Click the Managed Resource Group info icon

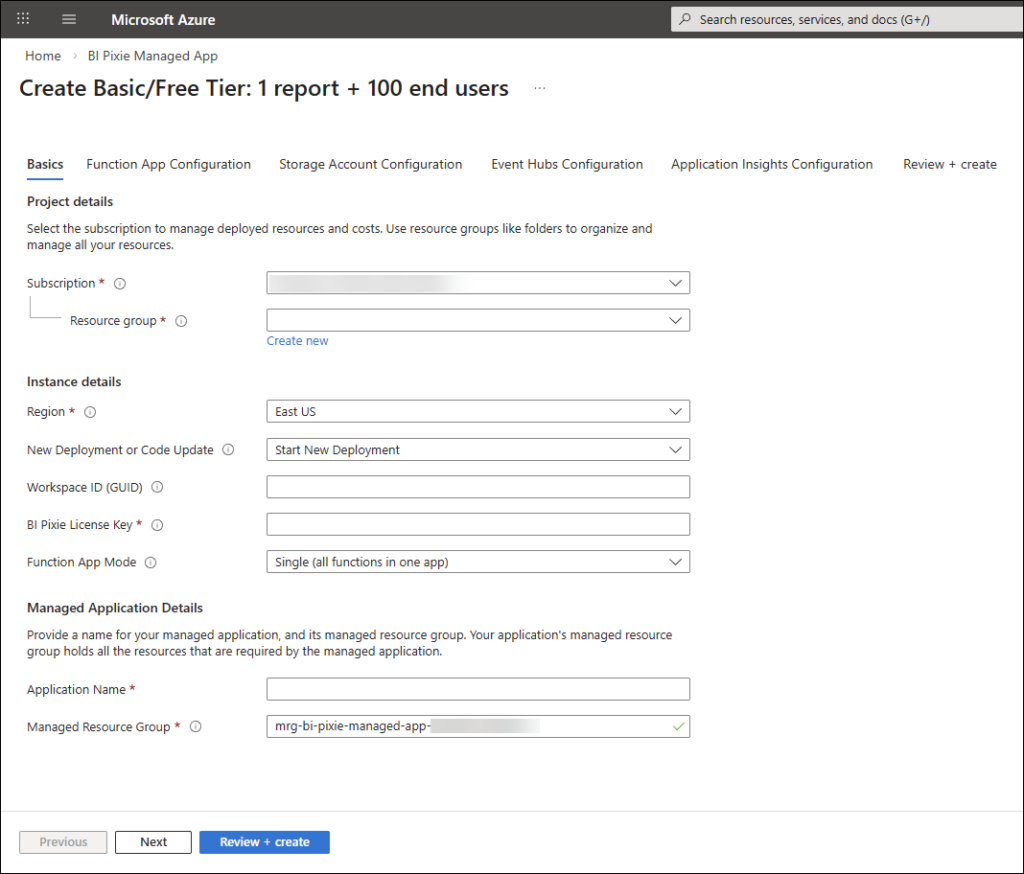196,727
